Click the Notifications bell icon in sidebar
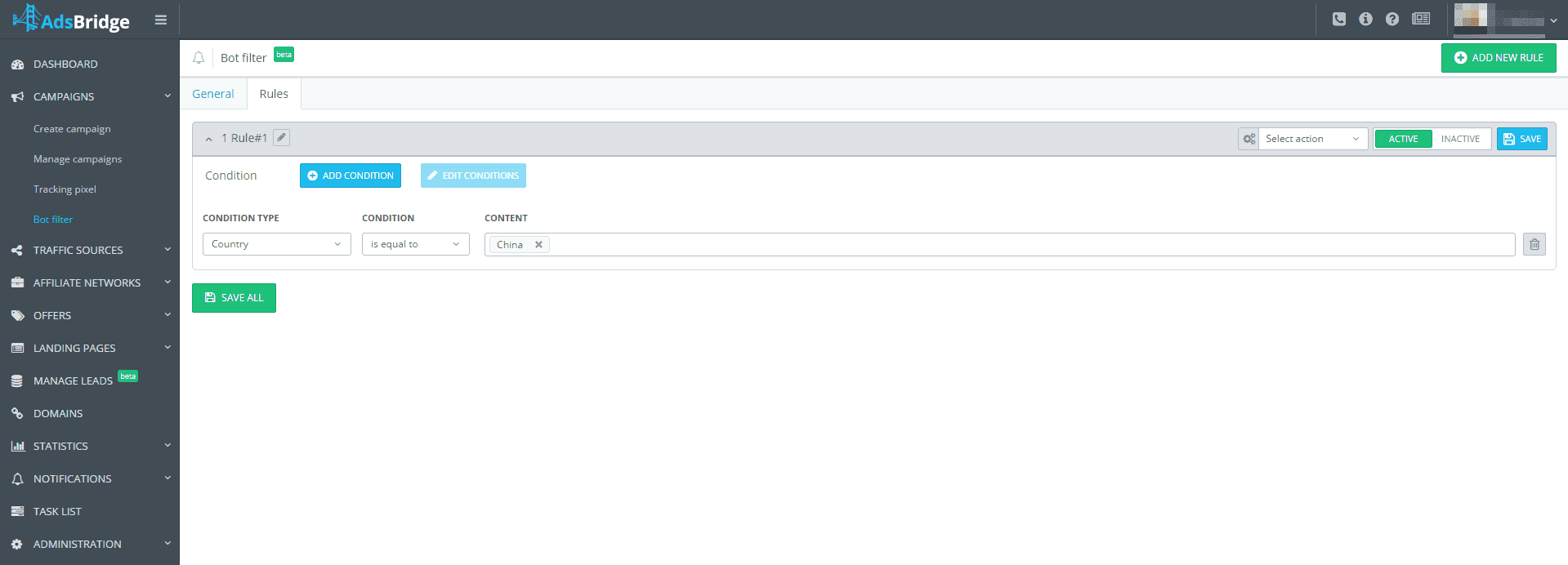The width and height of the screenshot is (1568, 565). (17, 479)
